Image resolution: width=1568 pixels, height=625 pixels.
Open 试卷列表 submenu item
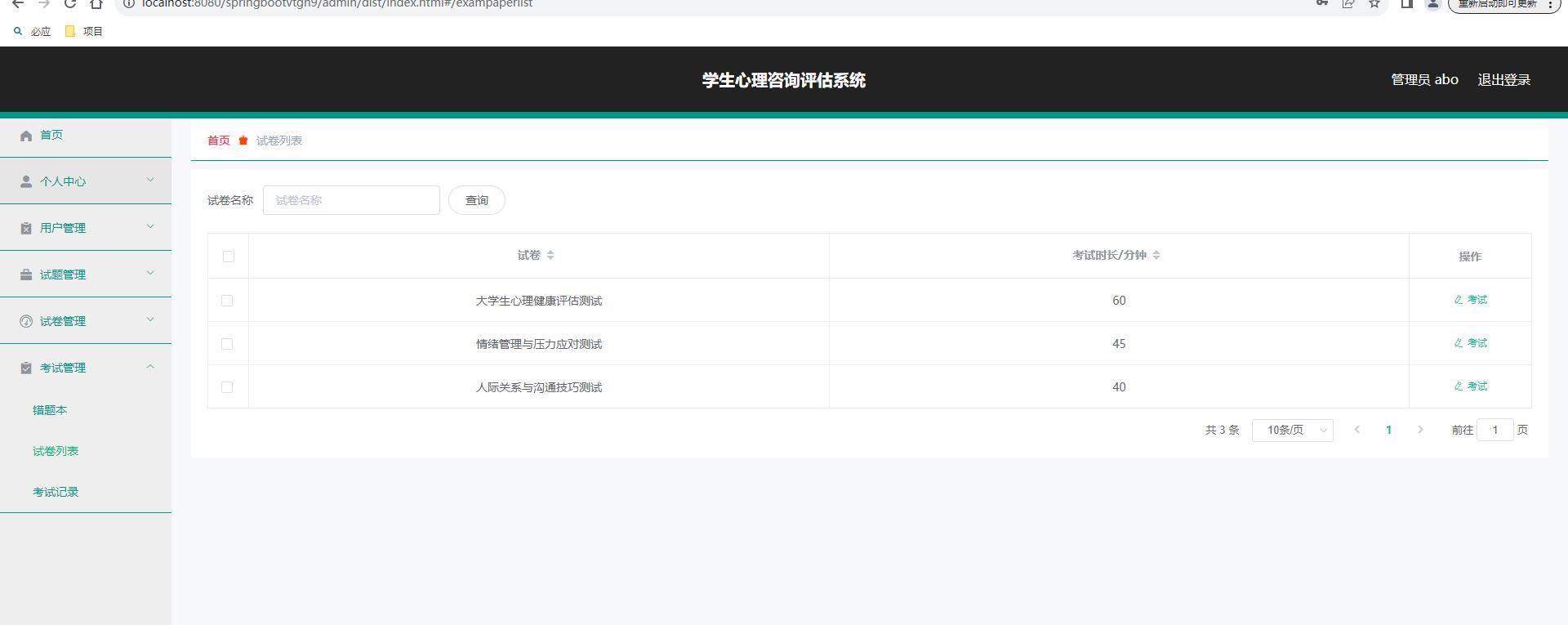pos(56,451)
